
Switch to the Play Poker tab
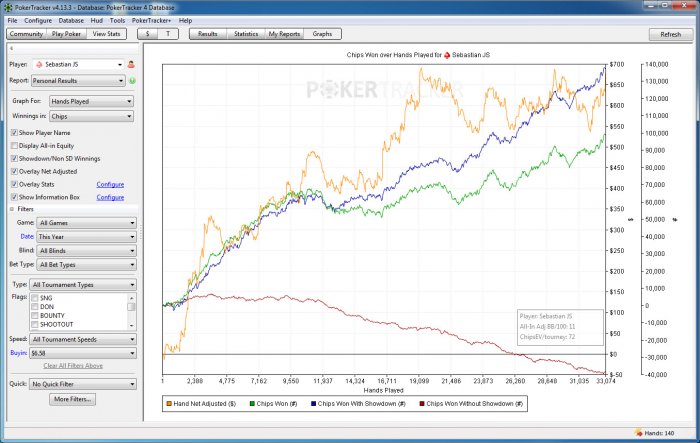pyautogui.click(x=67, y=34)
